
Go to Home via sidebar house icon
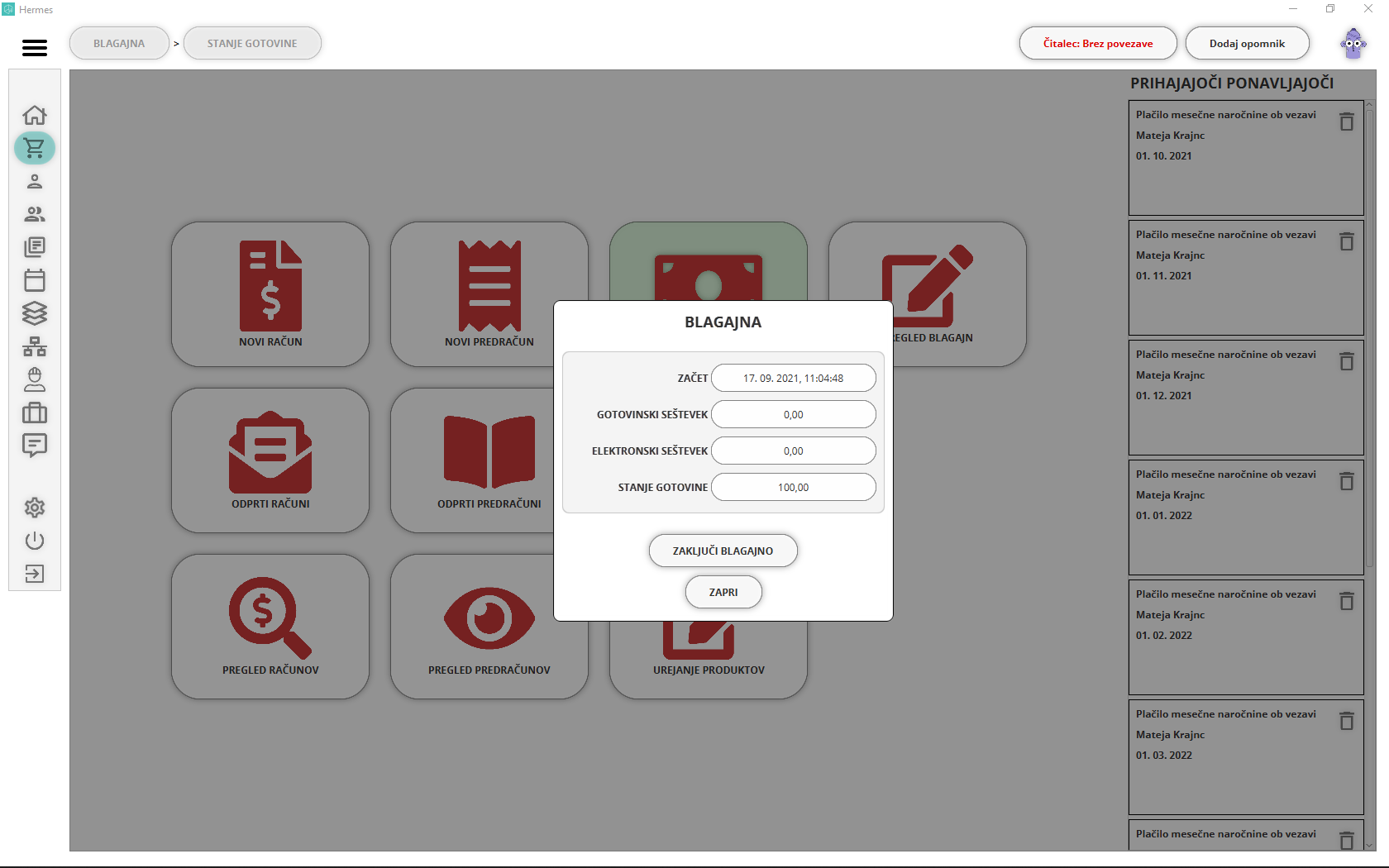tap(35, 115)
